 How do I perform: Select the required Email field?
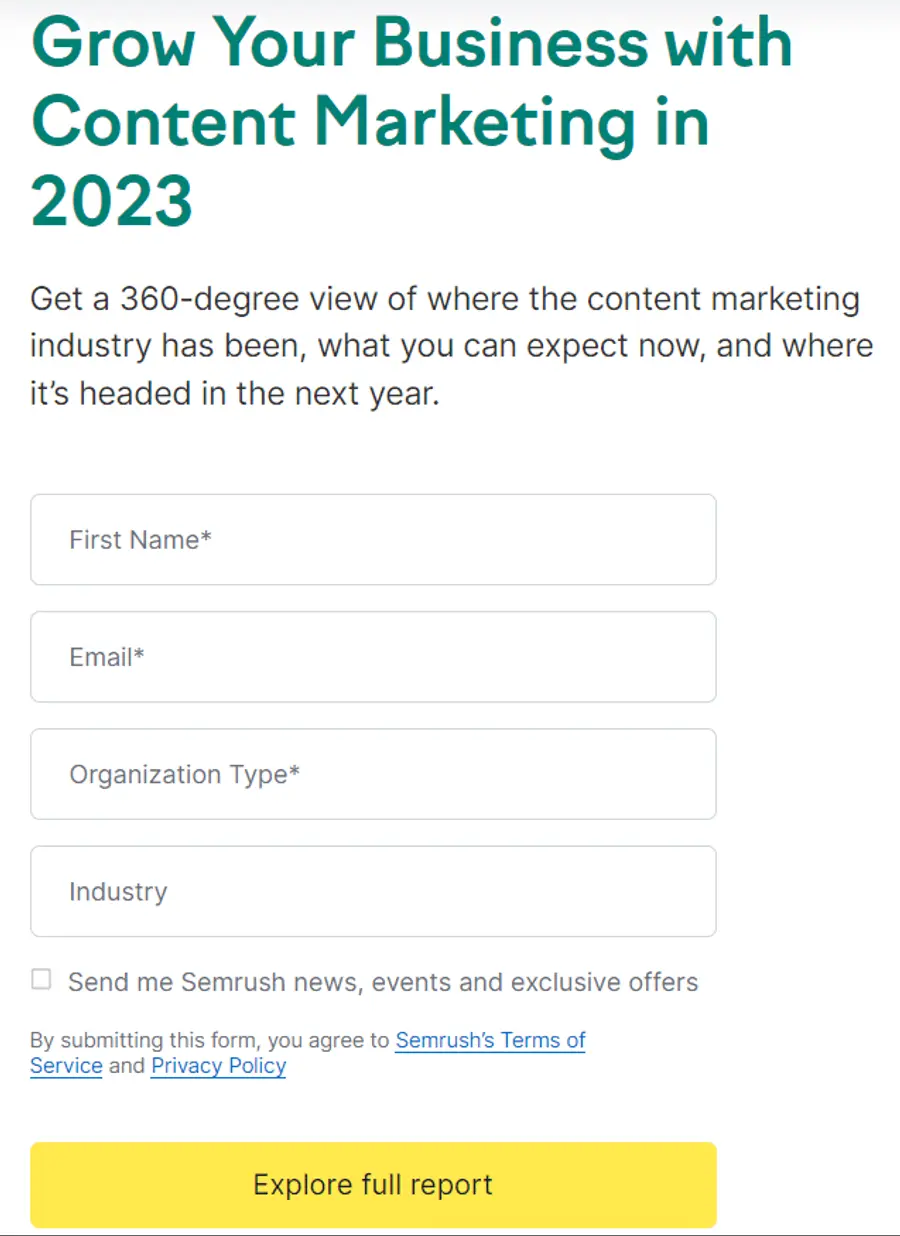(373, 657)
